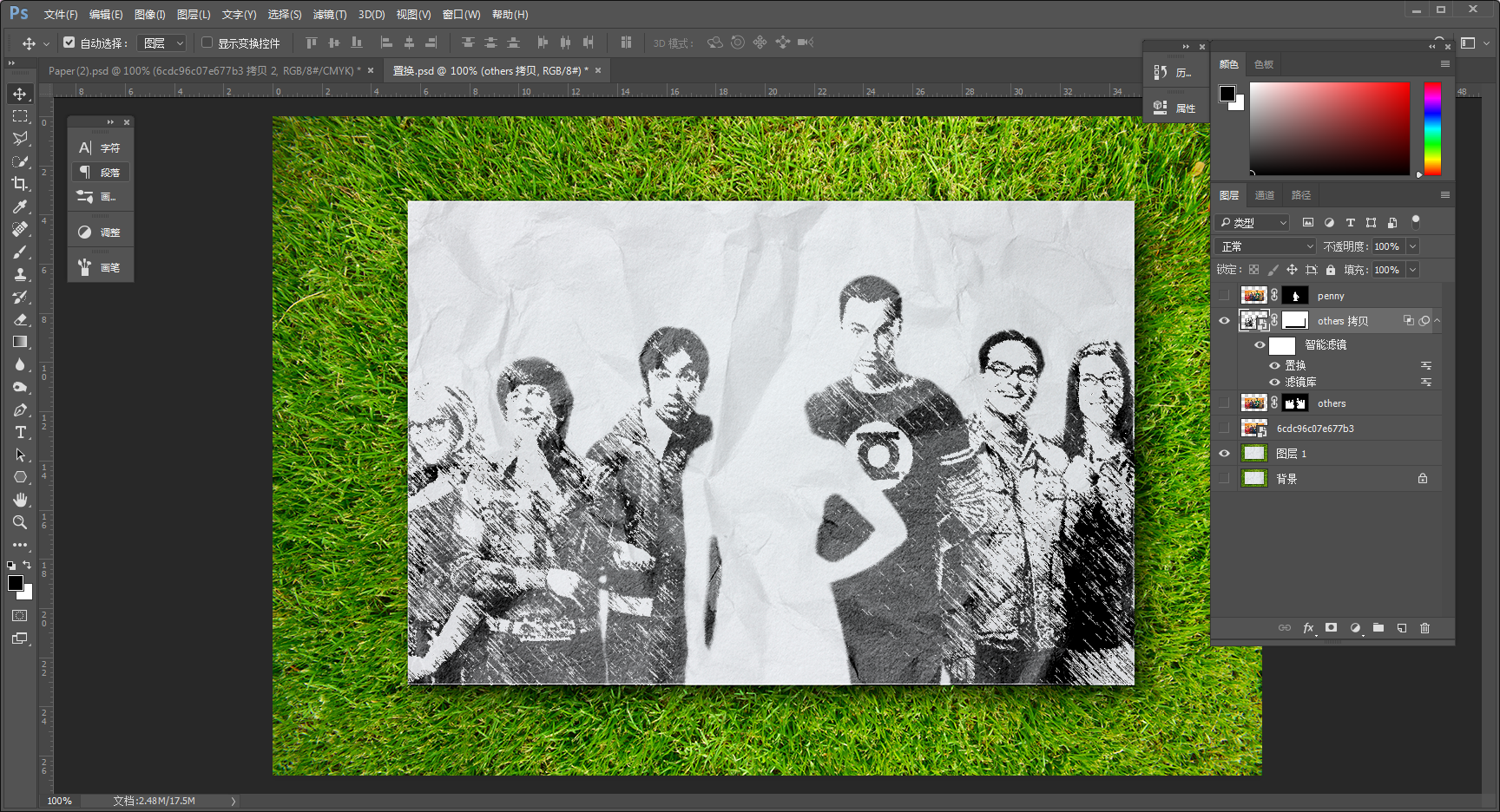Screen dimensions: 1500x812
Task: Select the Clone Stamp tool
Action: pos(20,274)
